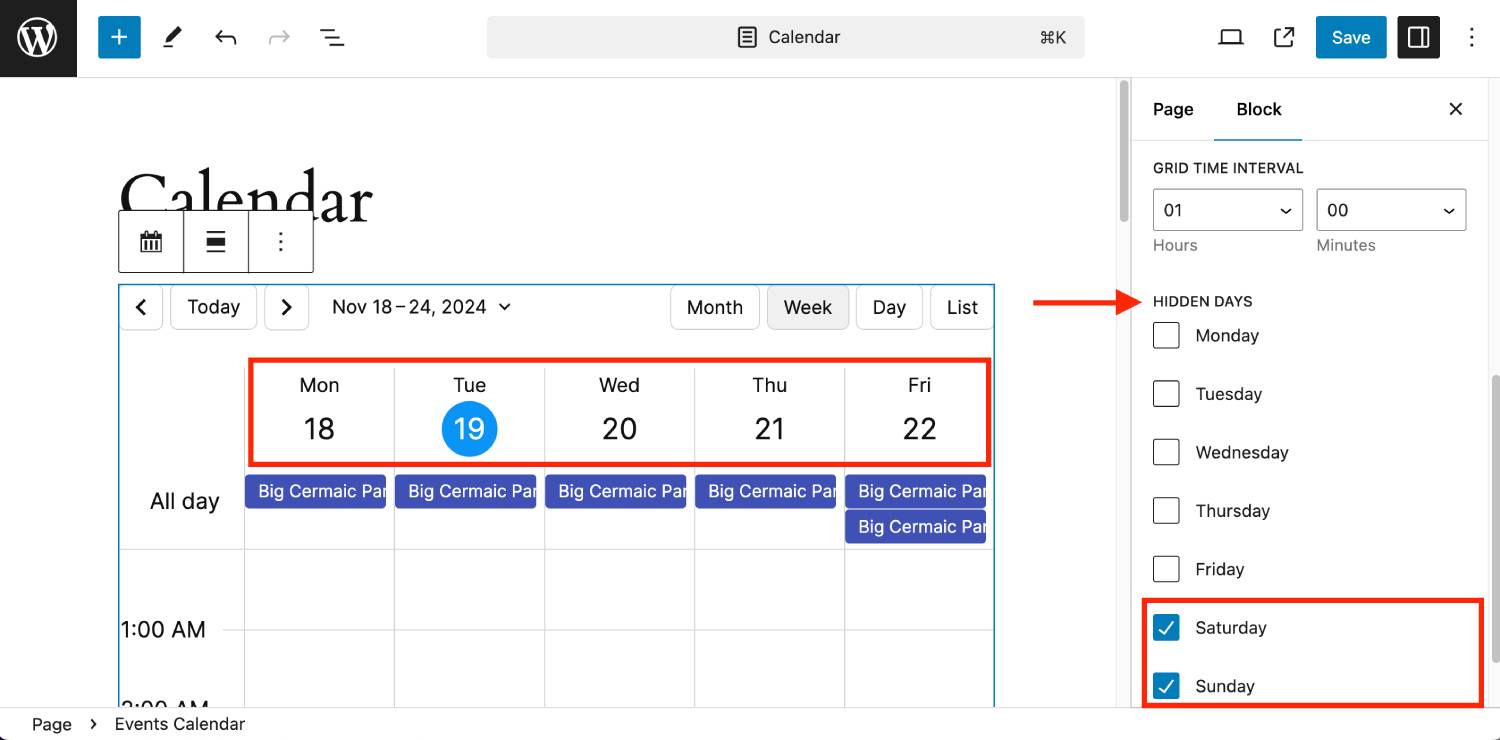Click the Fri 22 column header
1500x740 pixels.
919,410
